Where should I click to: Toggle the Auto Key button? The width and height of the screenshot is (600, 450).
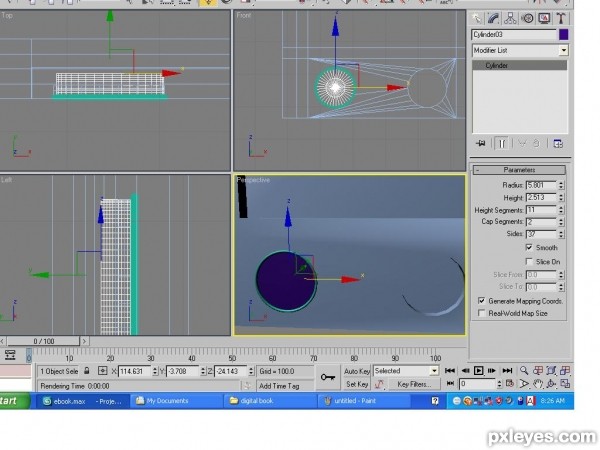pos(357,371)
